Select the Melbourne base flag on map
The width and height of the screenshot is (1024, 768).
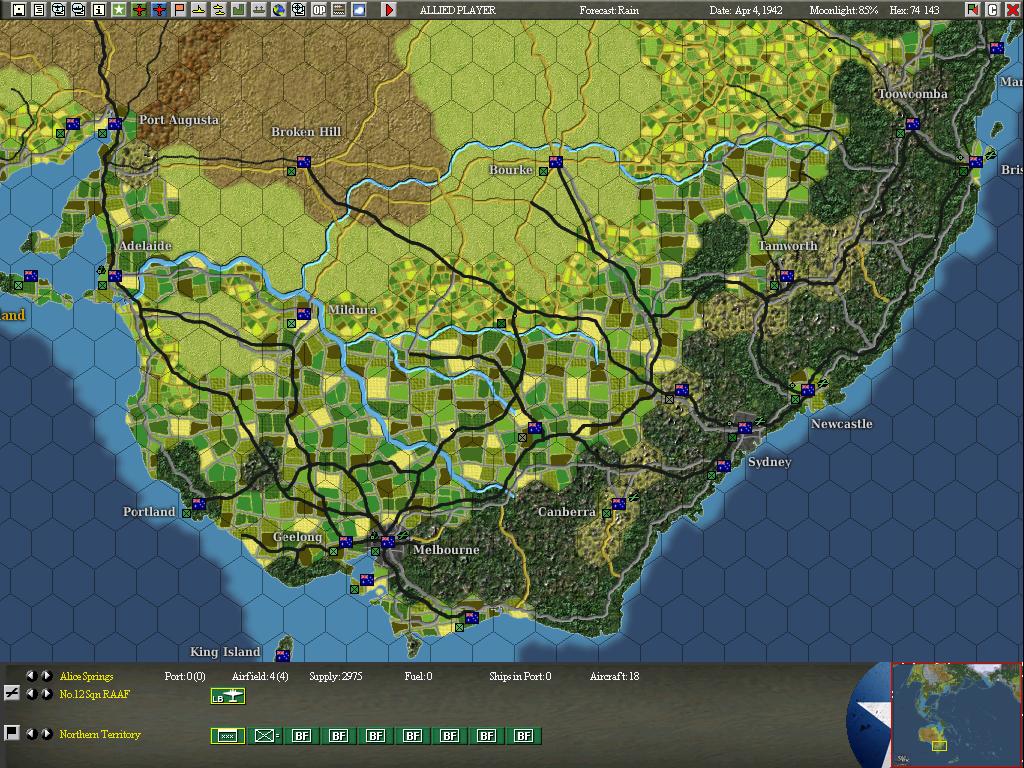coord(388,542)
